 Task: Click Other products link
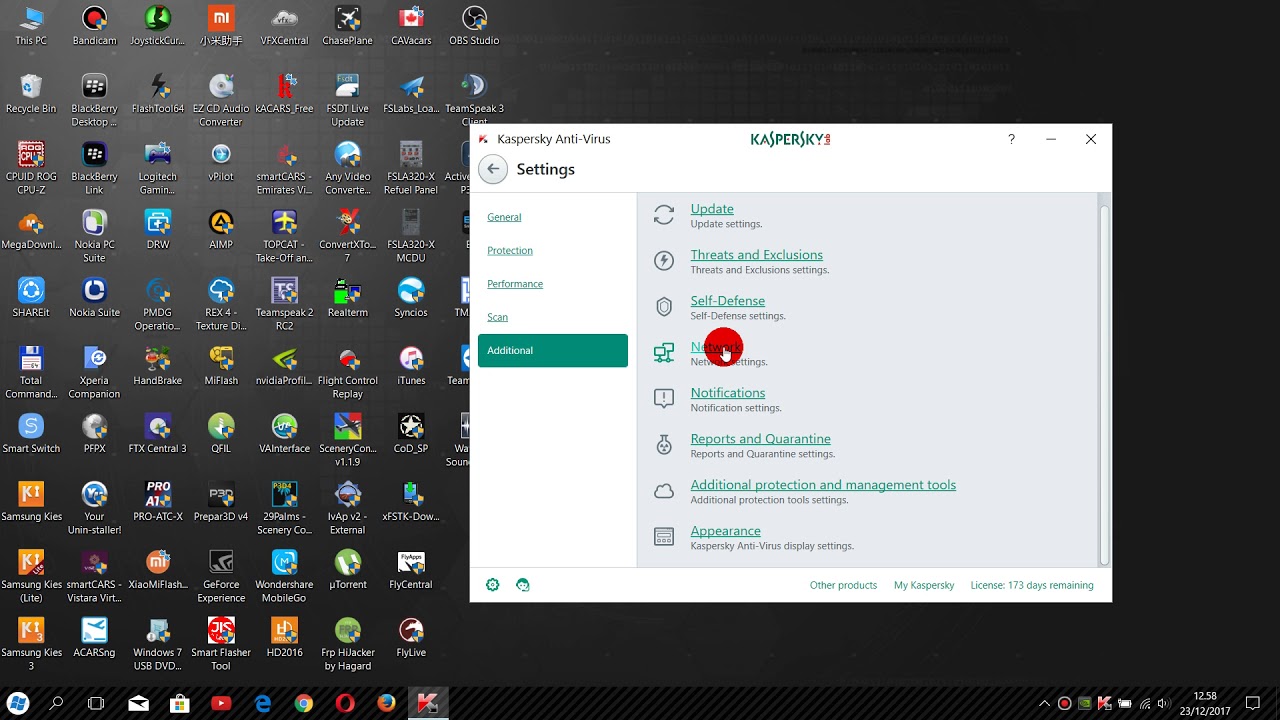pos(843,585)
